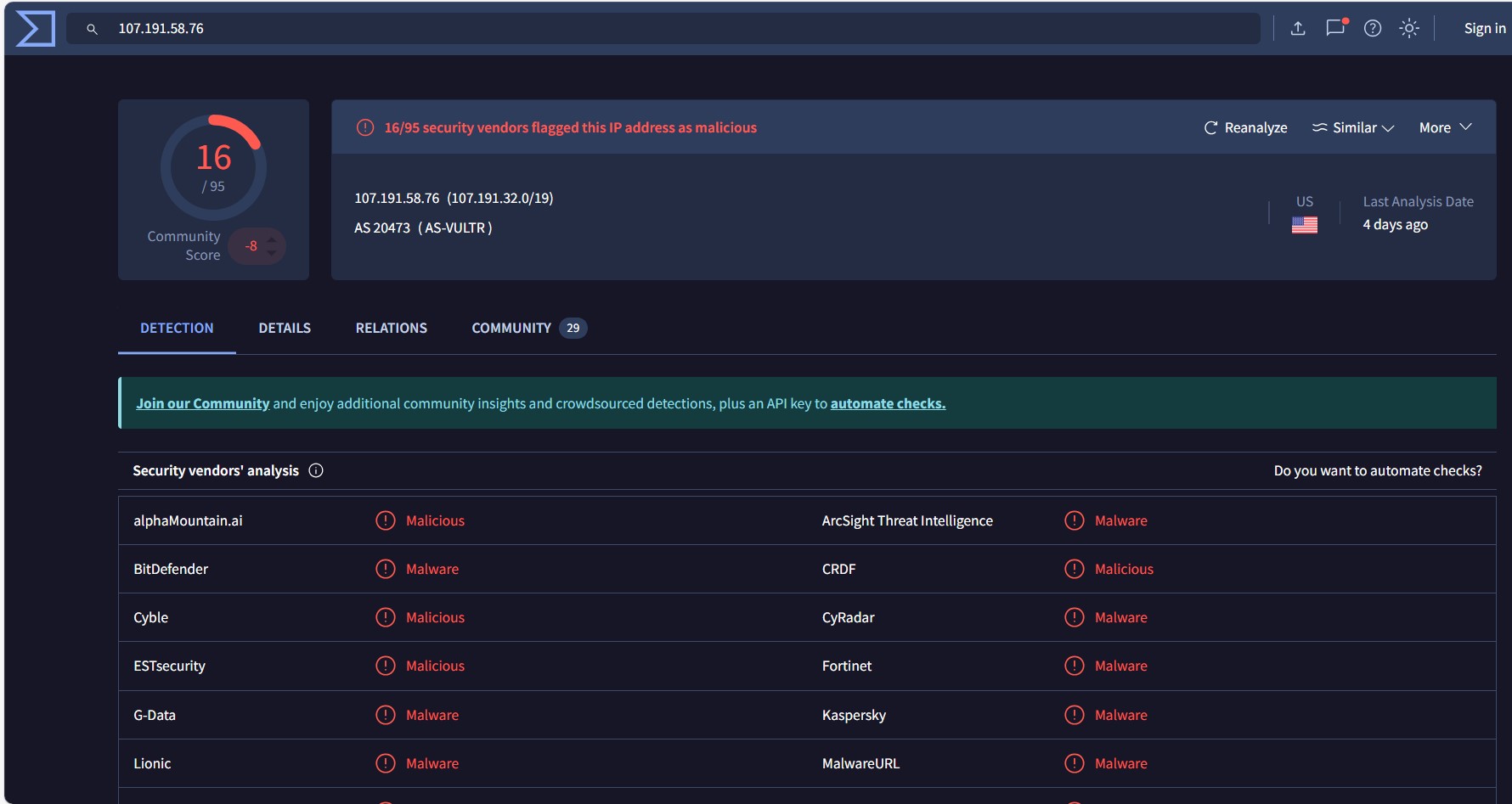Click the -8 community score badge

(257, 246)
